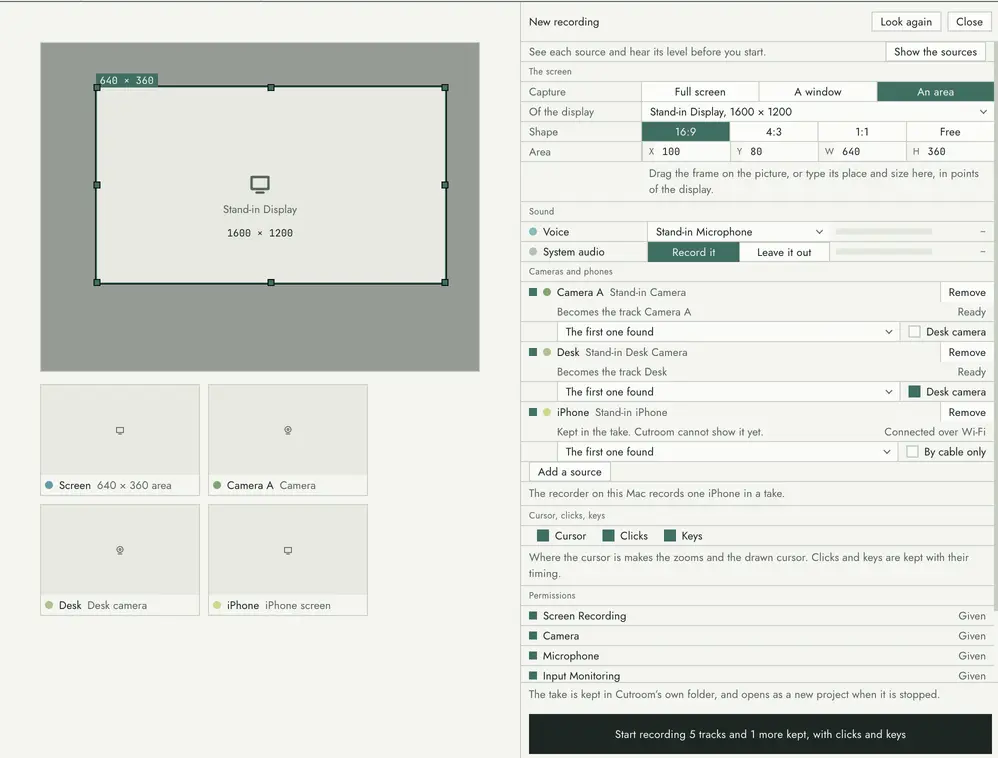Click the left-middle handle of the capture frame
Viewport: 998px width, 758px height.
(x=97, y=185)
